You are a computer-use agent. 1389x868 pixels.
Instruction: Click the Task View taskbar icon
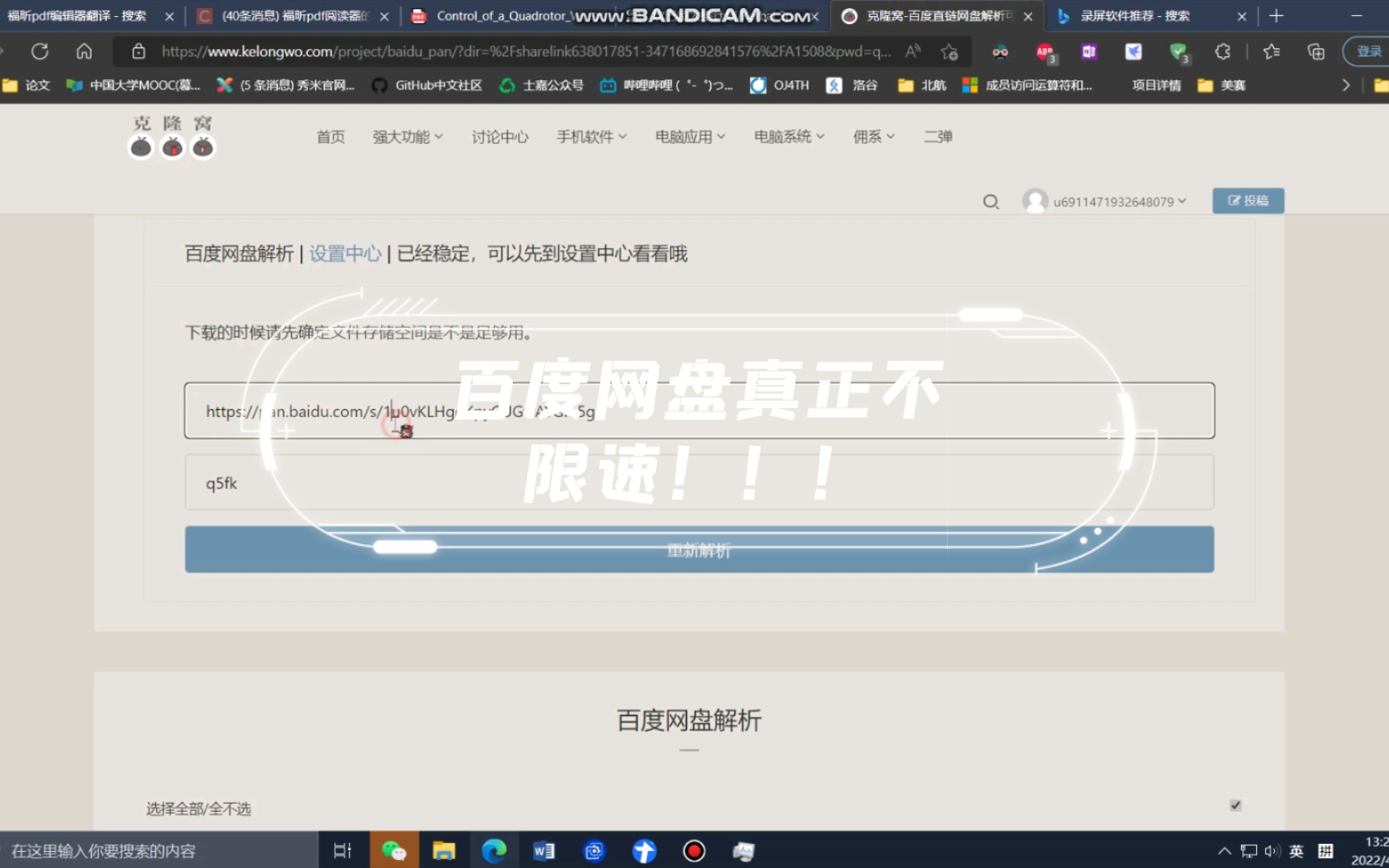coord(342,850)
